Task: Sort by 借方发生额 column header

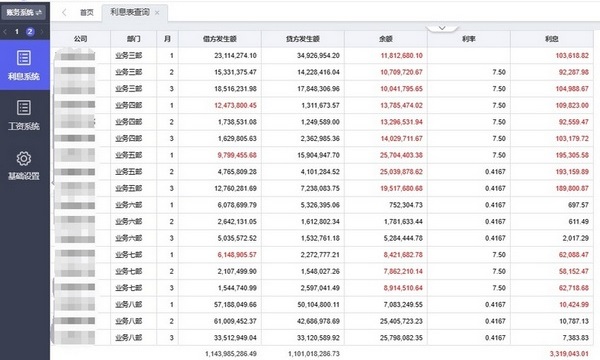Action: tap(220, 39)
